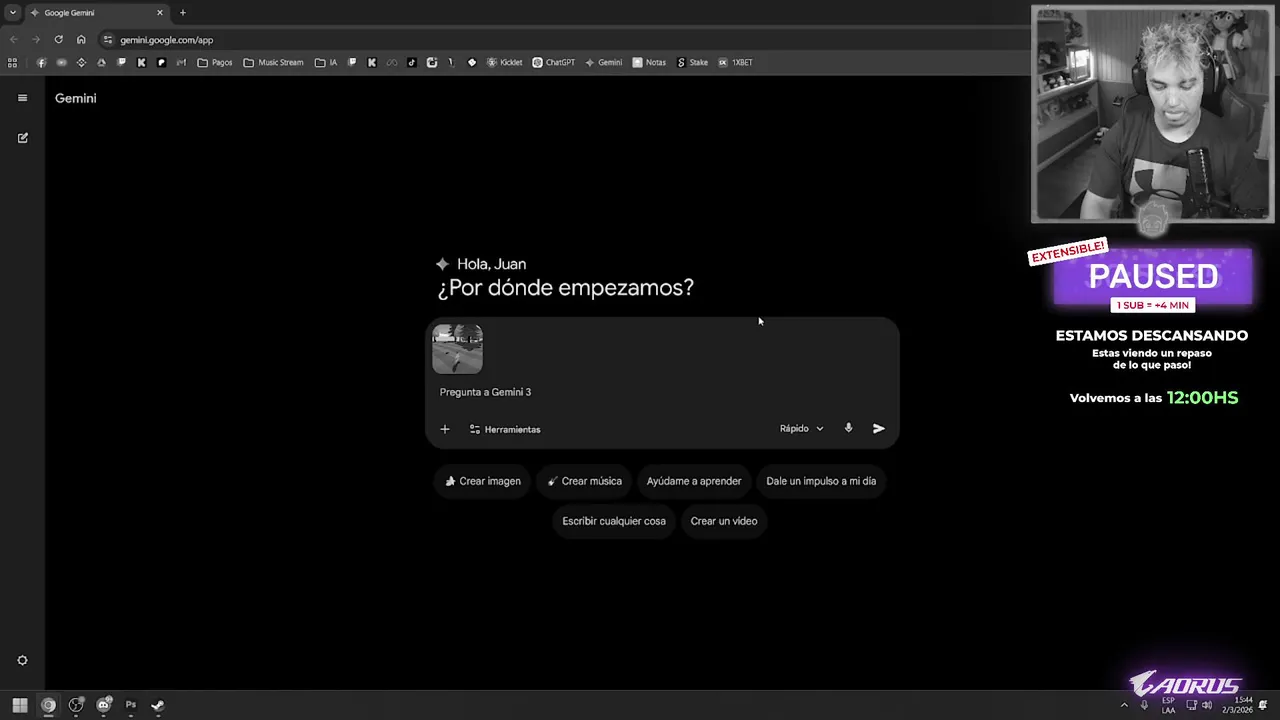Open the 1XBET bookmark
The image size is (1280, 720).
coord(735,62)
